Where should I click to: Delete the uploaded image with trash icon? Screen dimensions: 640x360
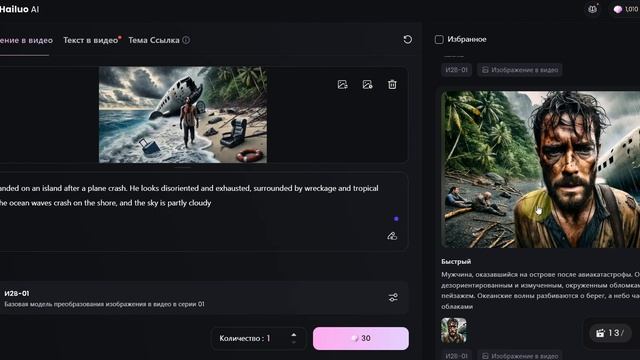click(392, 84)
